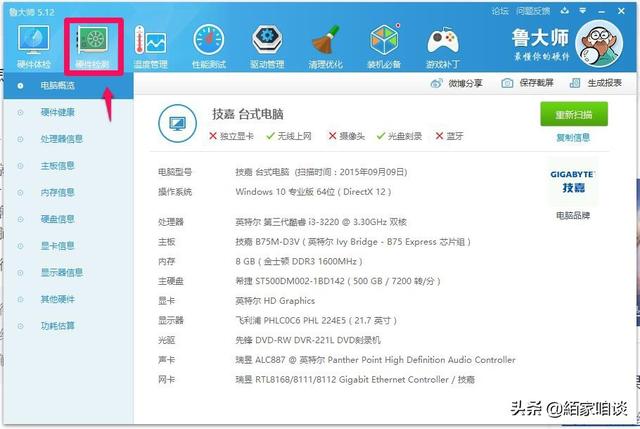Select 主板信息 in the sidebar

(69, 166)
